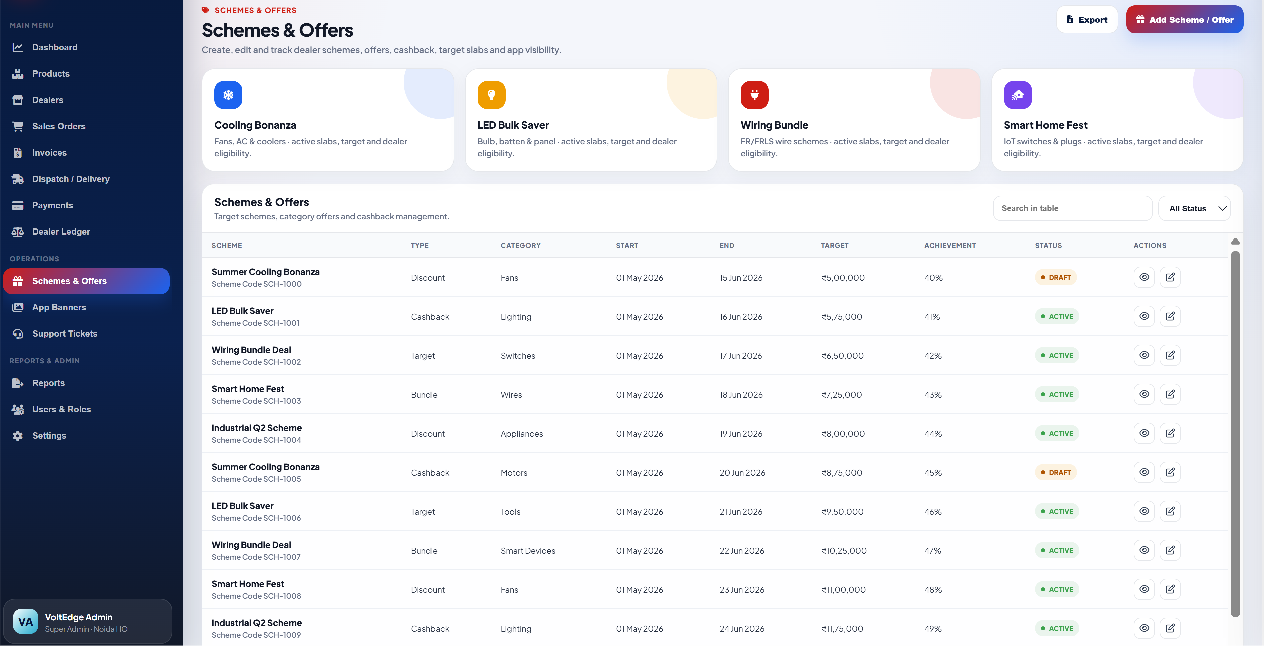The image size is (1264, 646).
Task: Click 'Smart Devices' category cell
Action: click(528, 551)
